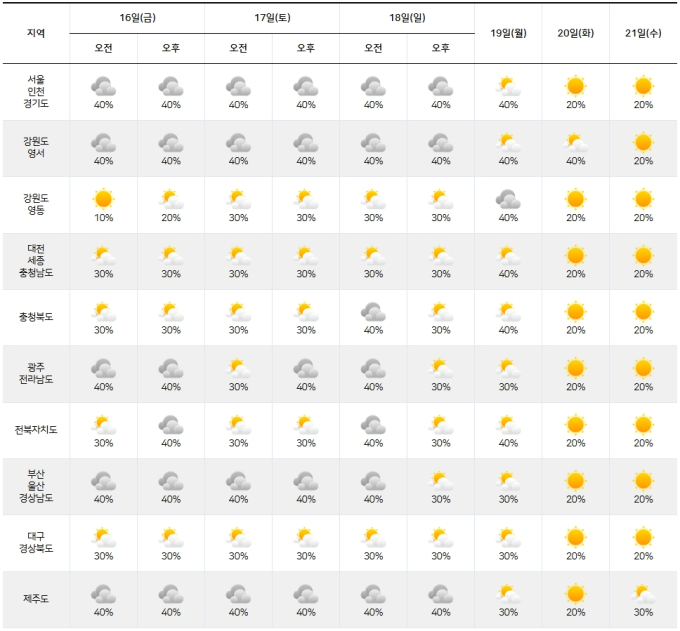680x631 pixels.
Task: Click the 광주 전라남도 region label
Action: pyautogui.click(x=36, y=373)
